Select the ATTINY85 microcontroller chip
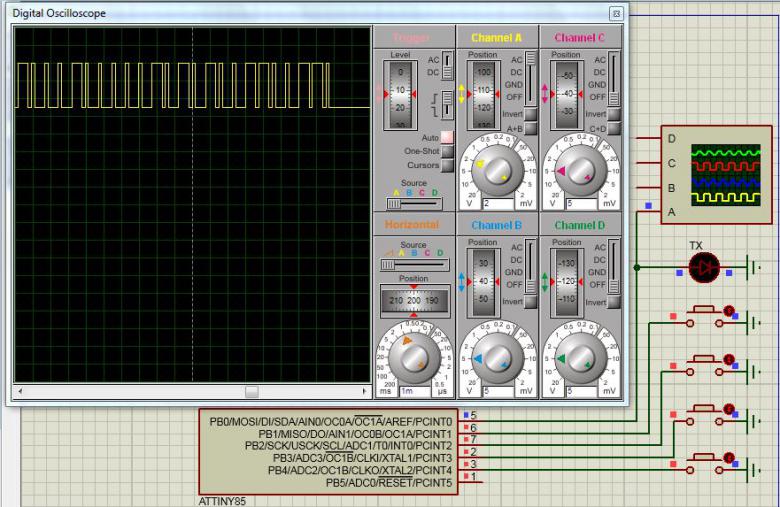 click(x=328, y=452)
